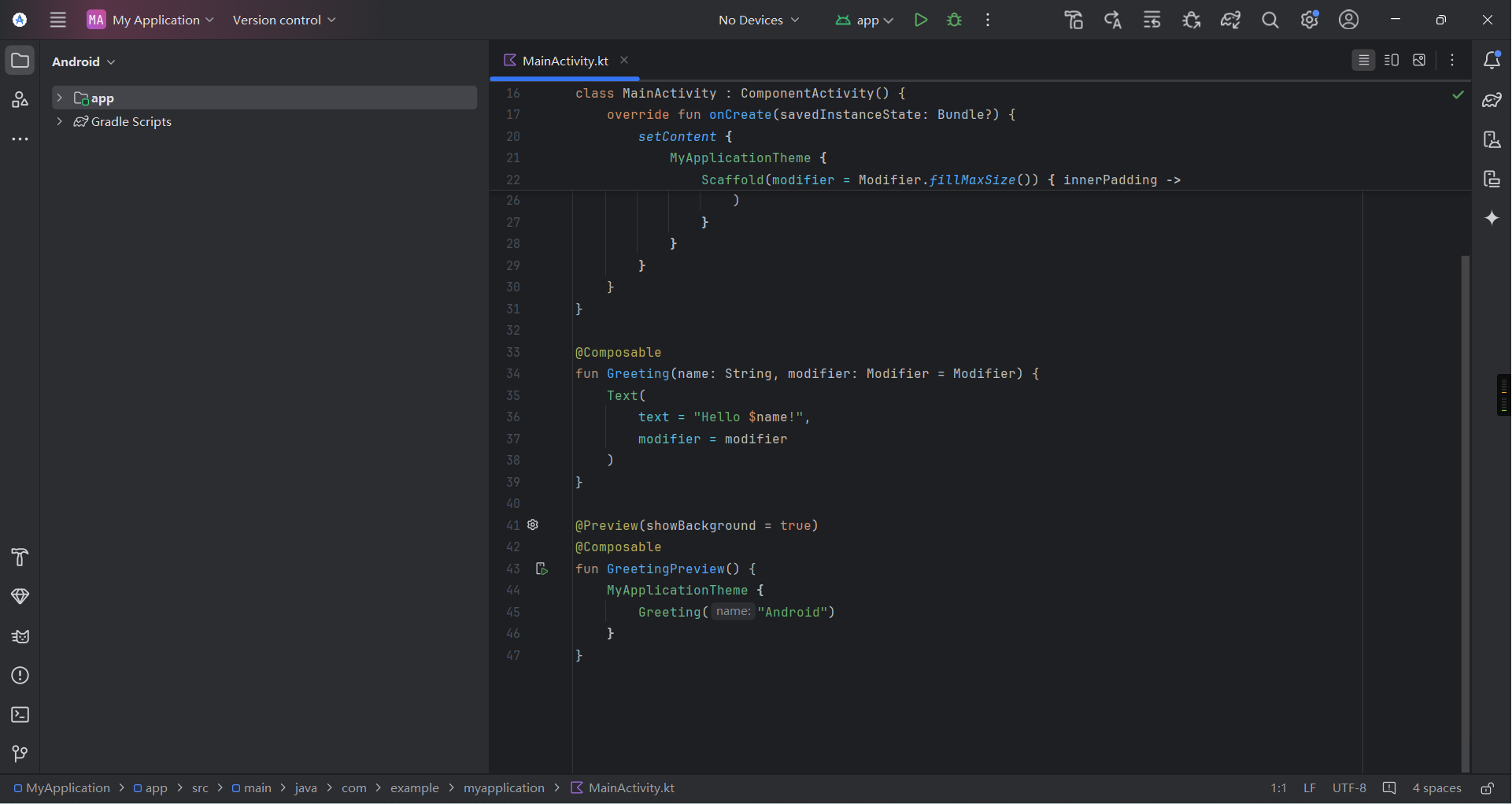The width and height of the screenshot is (1512, 804).
Task: Expand the Gradle Scripts tree node
Action: 59,121
